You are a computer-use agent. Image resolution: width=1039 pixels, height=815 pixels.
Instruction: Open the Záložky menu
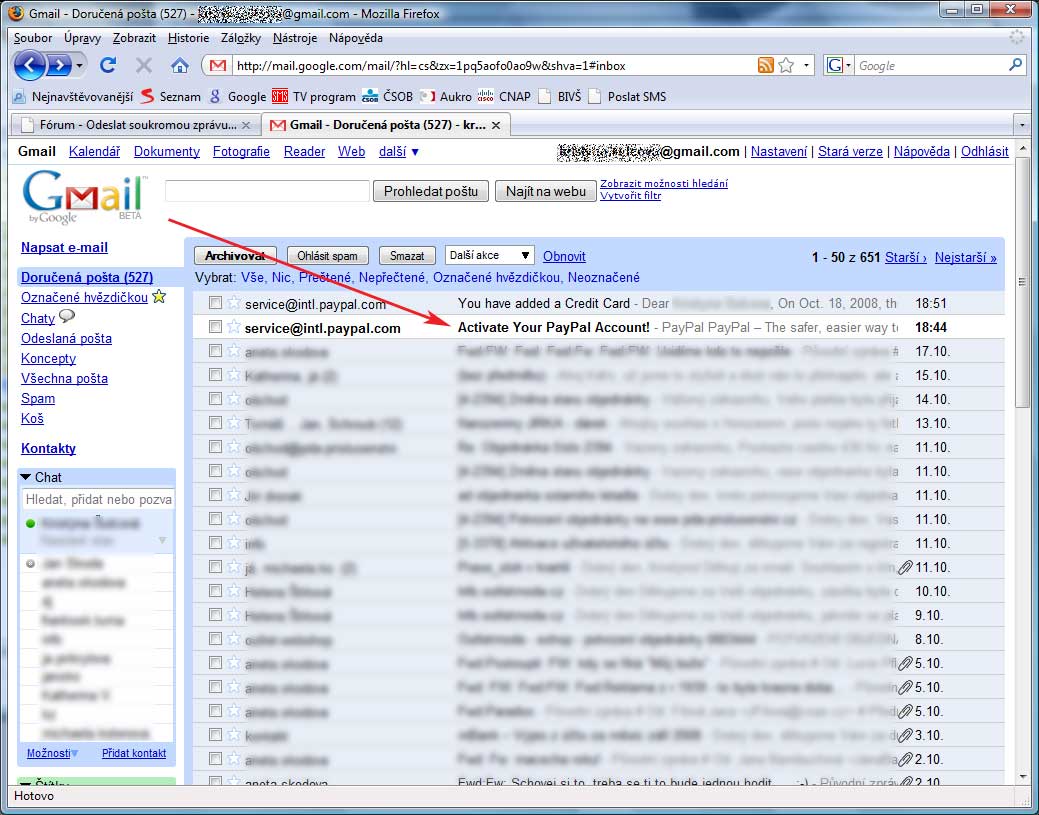pyautogui.click(x=241, y=38)
